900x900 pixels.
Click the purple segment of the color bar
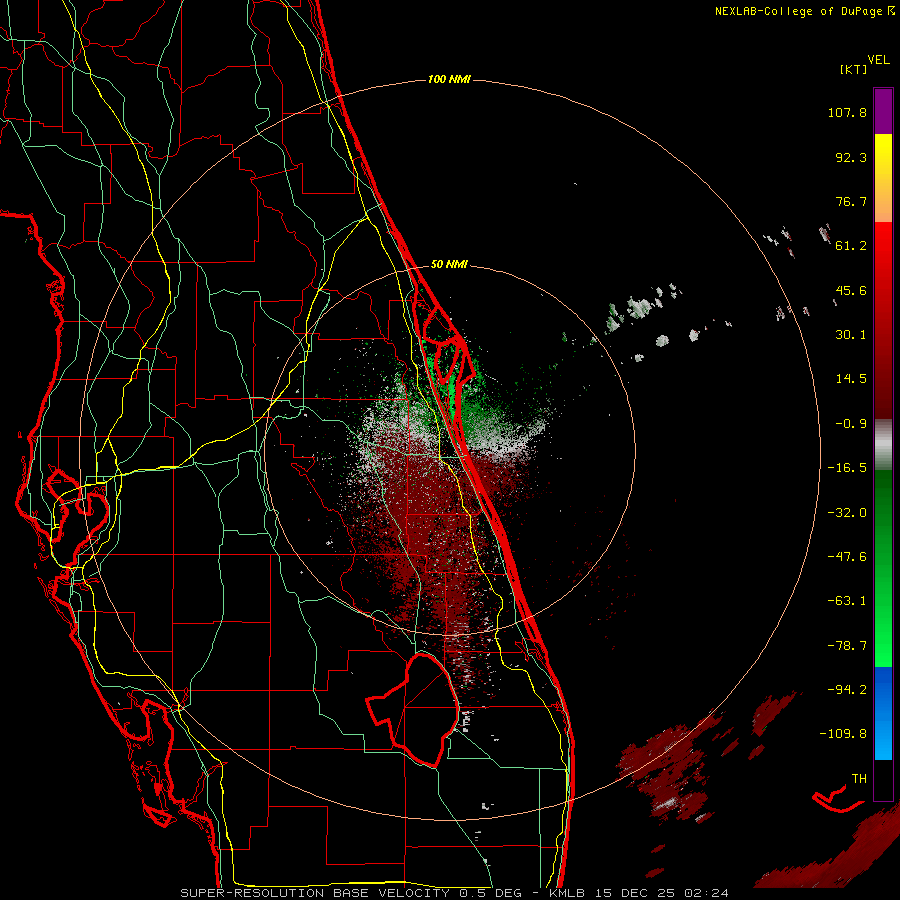pos(883,111)
